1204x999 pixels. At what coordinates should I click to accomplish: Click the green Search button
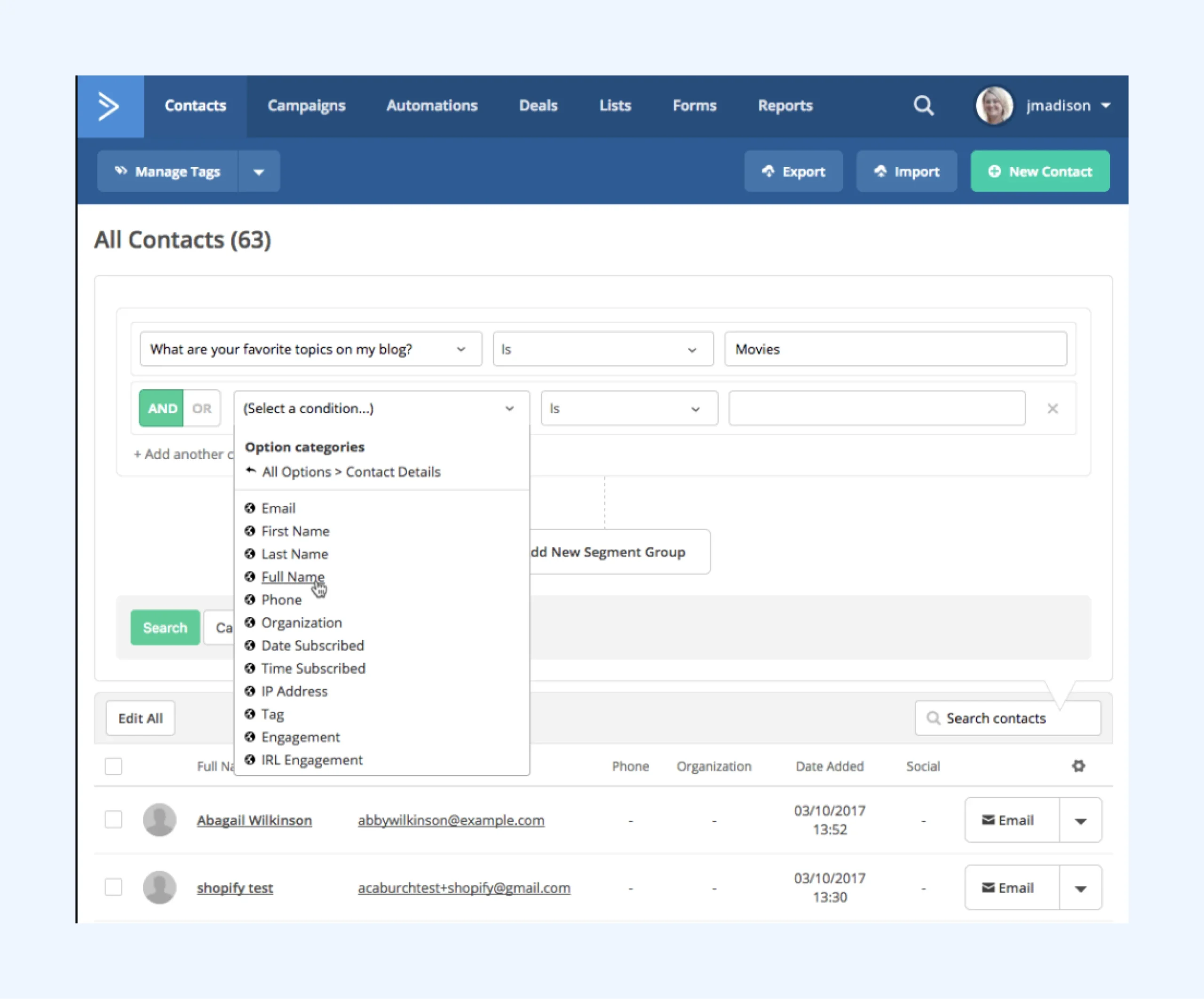[165, 628]
